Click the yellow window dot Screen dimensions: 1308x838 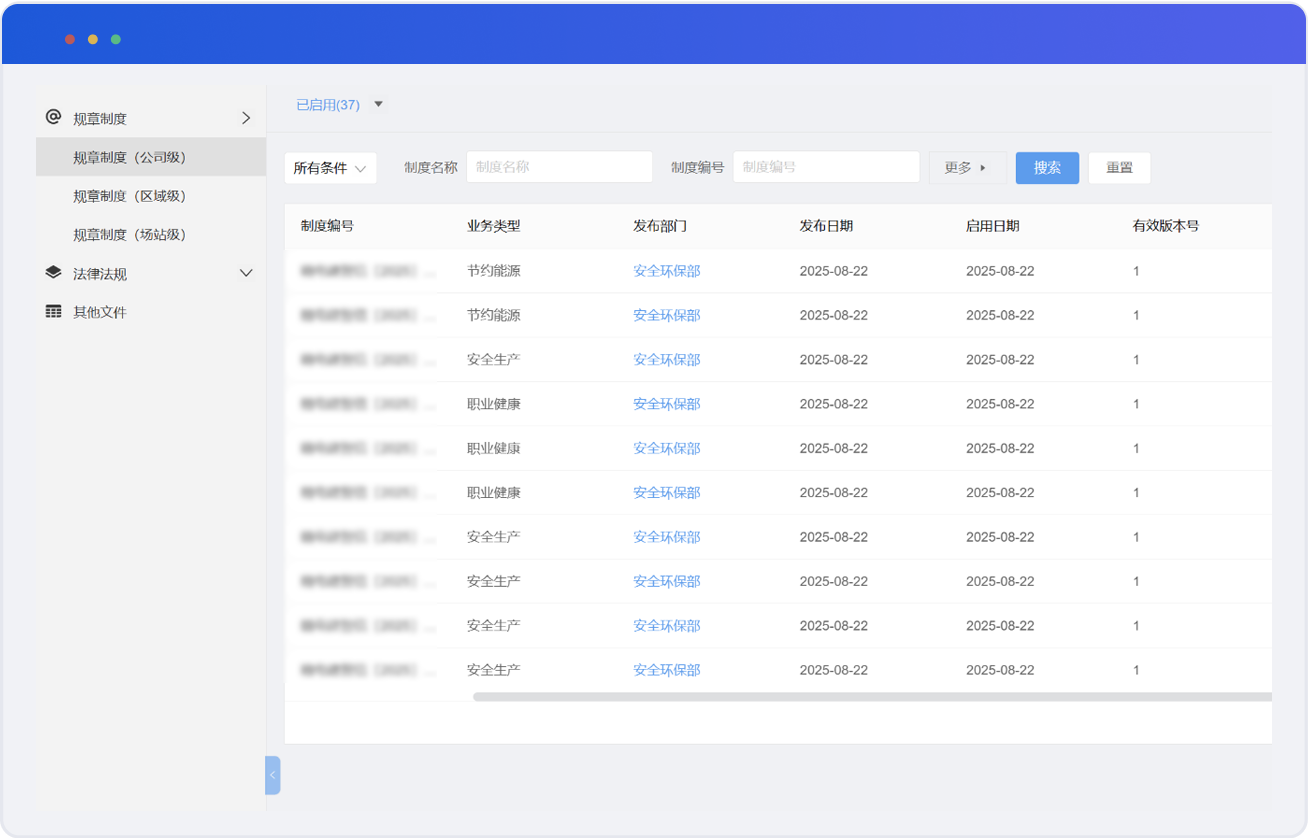(x=93, y=39)
